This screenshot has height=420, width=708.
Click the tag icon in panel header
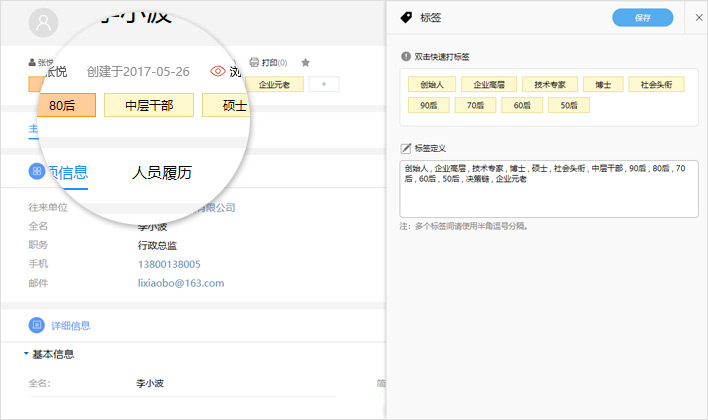pos(406,17)
